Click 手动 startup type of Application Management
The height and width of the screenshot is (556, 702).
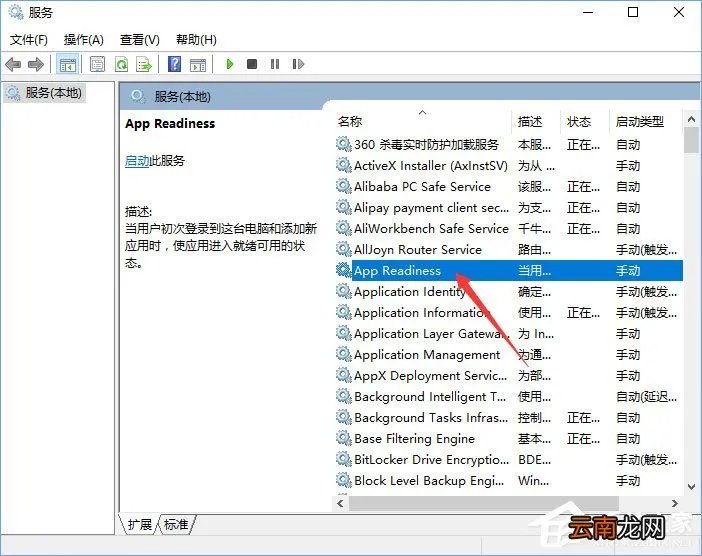[x=628, y=355]
